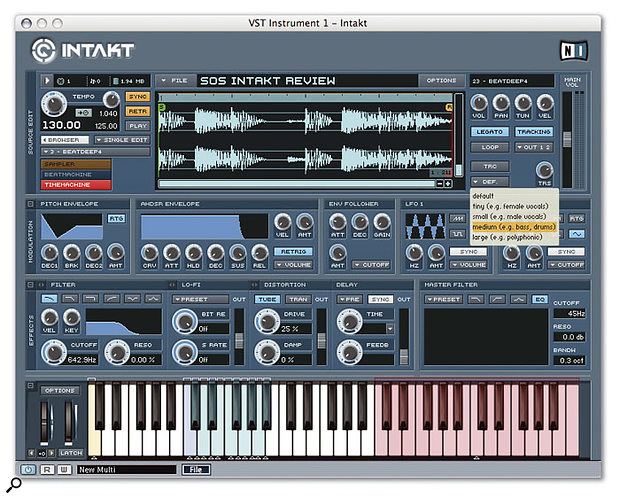Click Master Filter highpass shape icon
The width and height of the screenshot is (620, 499).
coord(497,299)
